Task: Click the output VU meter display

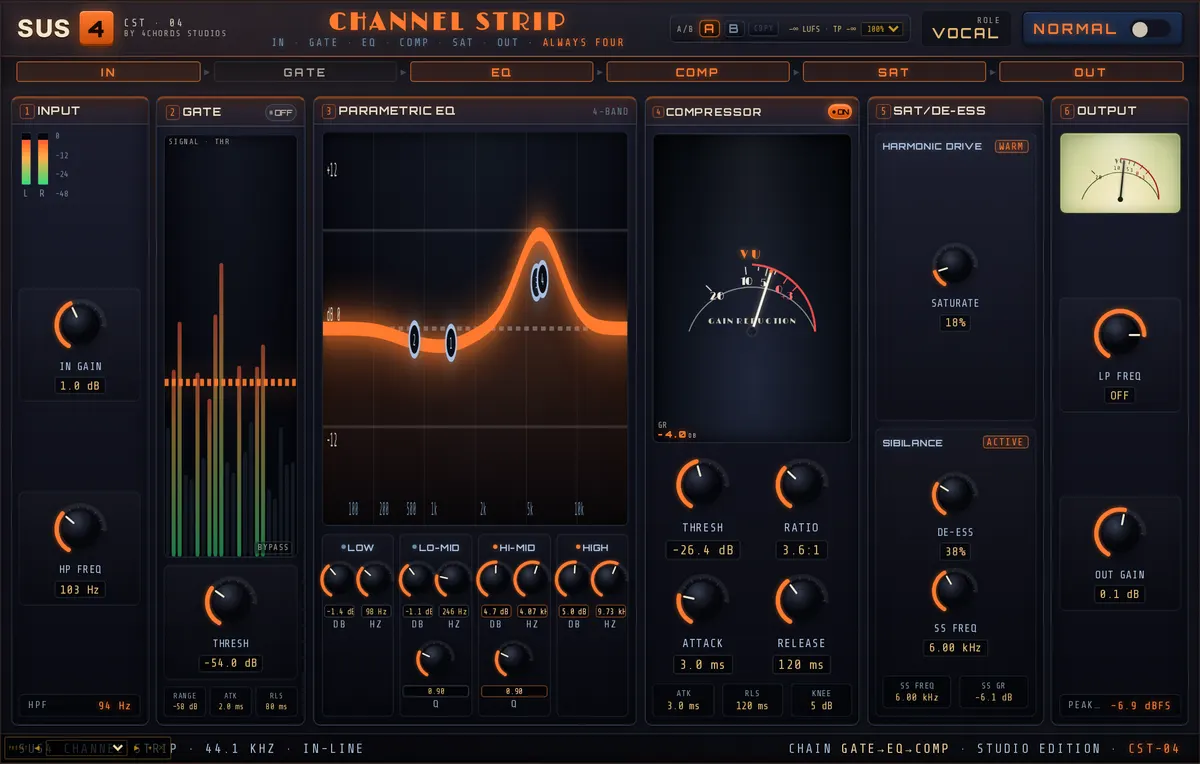Action: (x=1119, y=173)
